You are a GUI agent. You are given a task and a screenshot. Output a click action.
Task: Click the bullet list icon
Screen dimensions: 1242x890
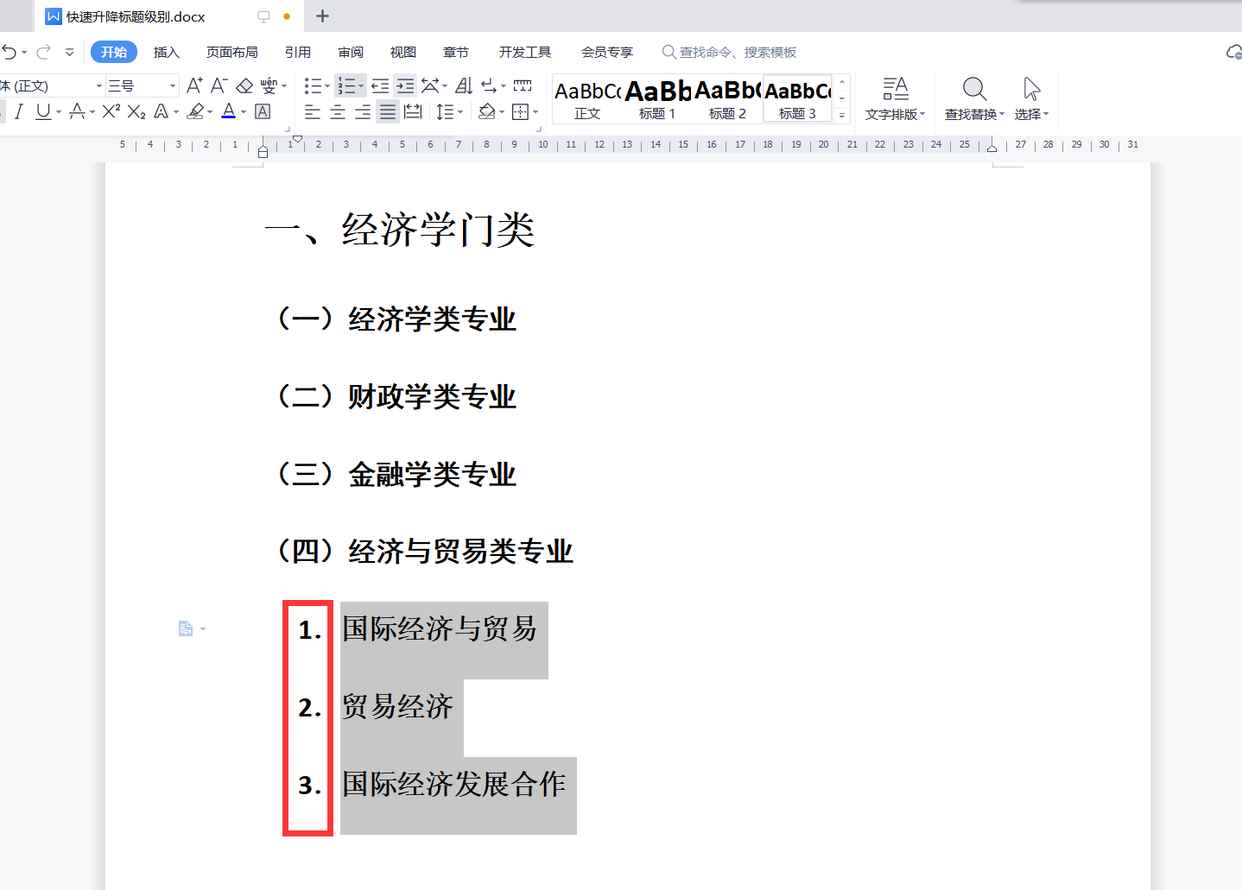(314, 85)
